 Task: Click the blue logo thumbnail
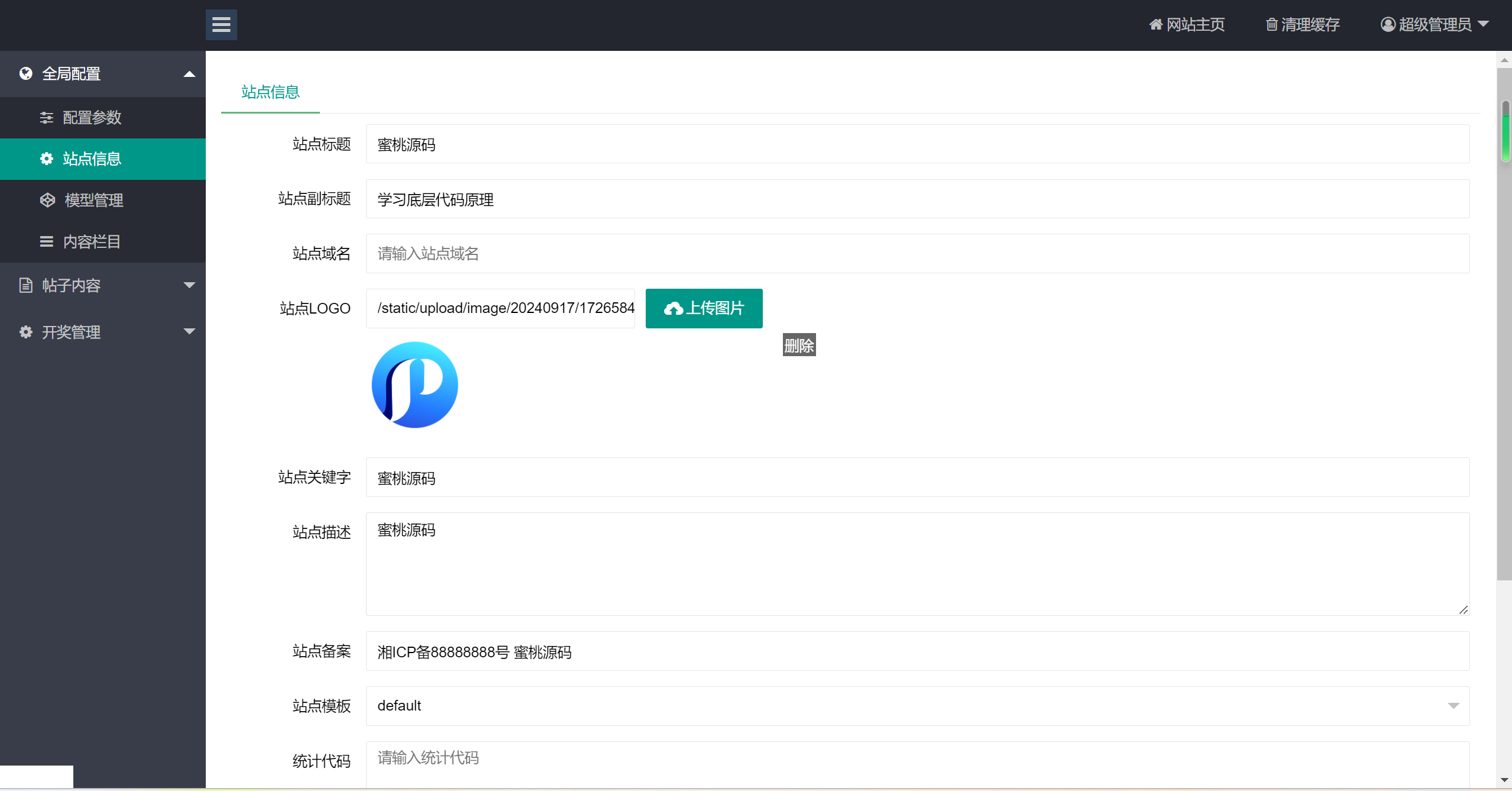(x=415, y=385)
